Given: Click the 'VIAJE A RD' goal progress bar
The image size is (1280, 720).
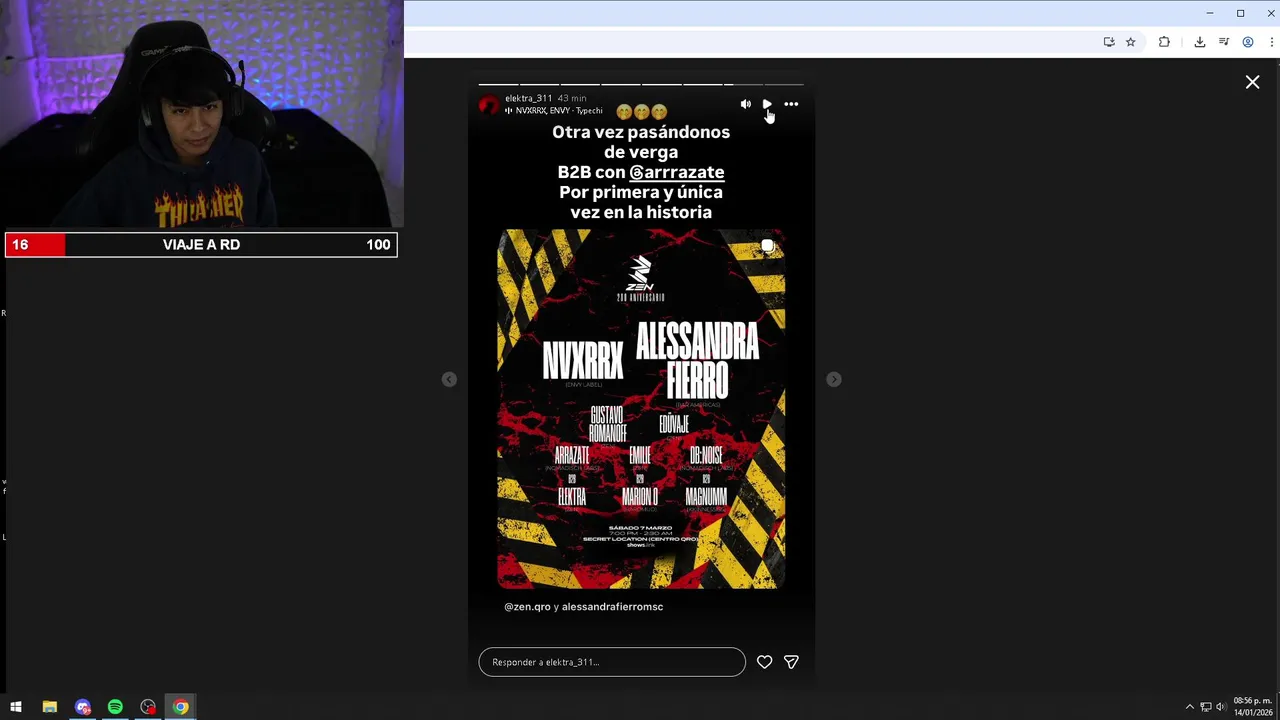Looking at the screenshot, I should 201,245.
